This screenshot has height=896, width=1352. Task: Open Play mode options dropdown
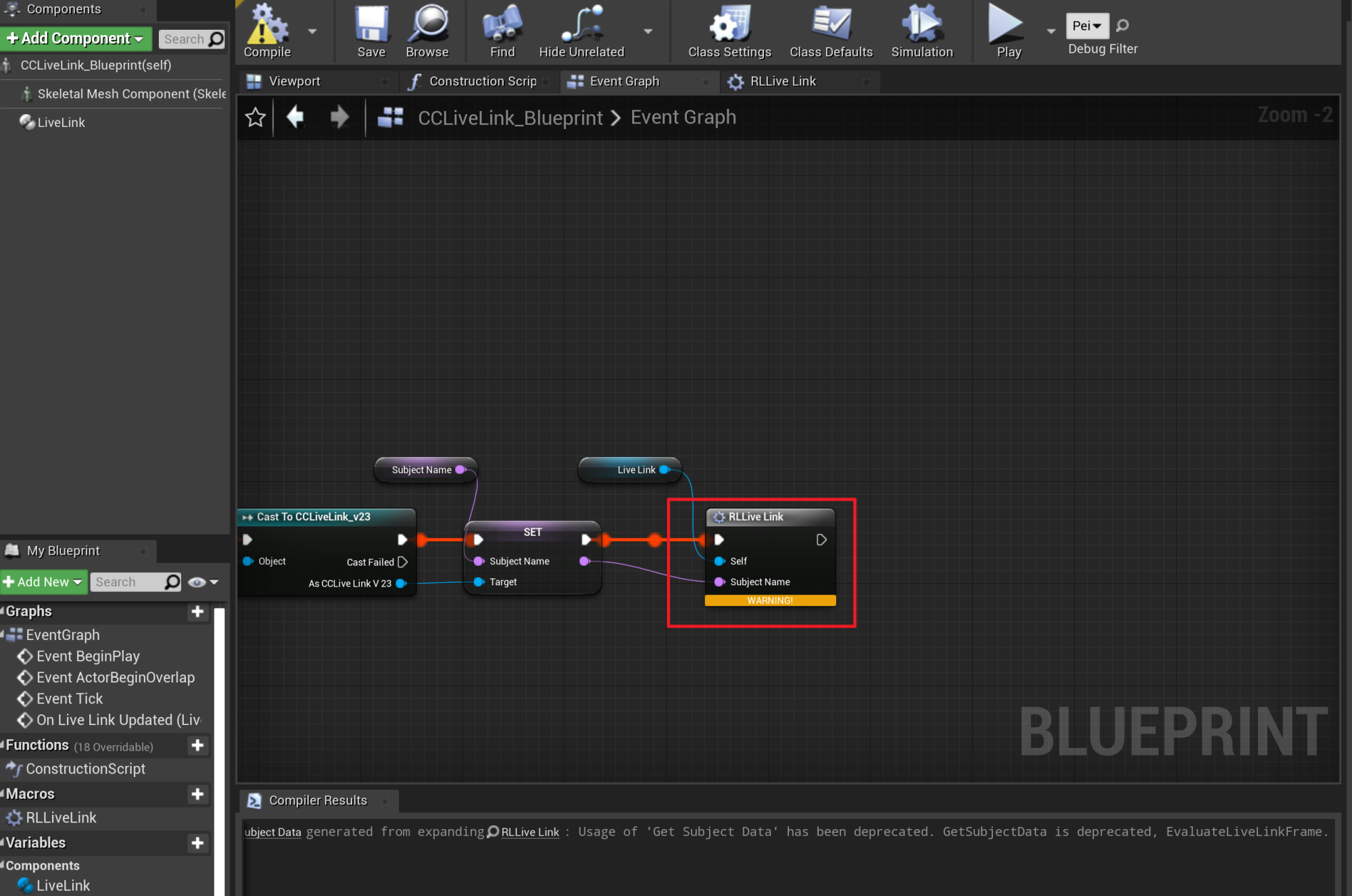click(x=1051, y=31)
